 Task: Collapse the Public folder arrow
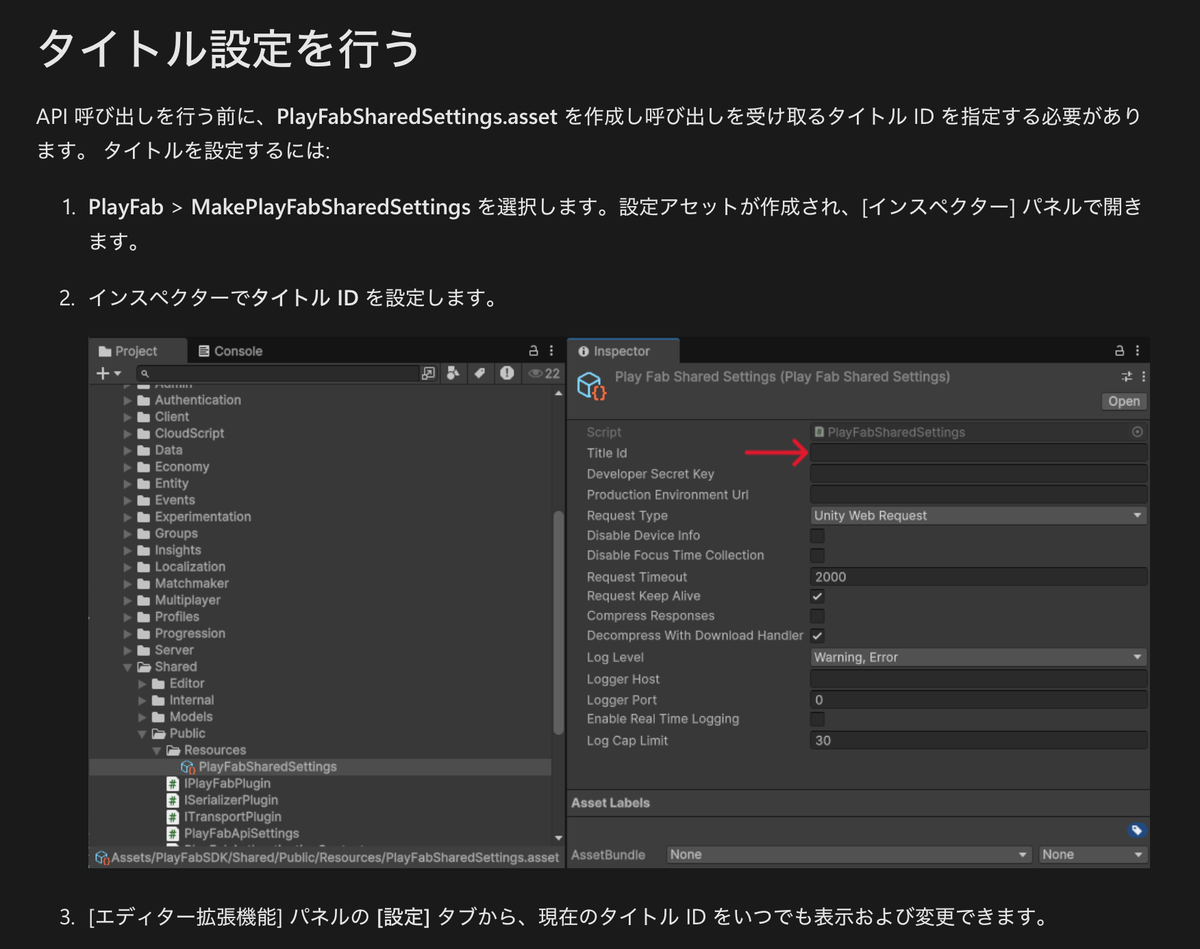(x=142, y=734)
